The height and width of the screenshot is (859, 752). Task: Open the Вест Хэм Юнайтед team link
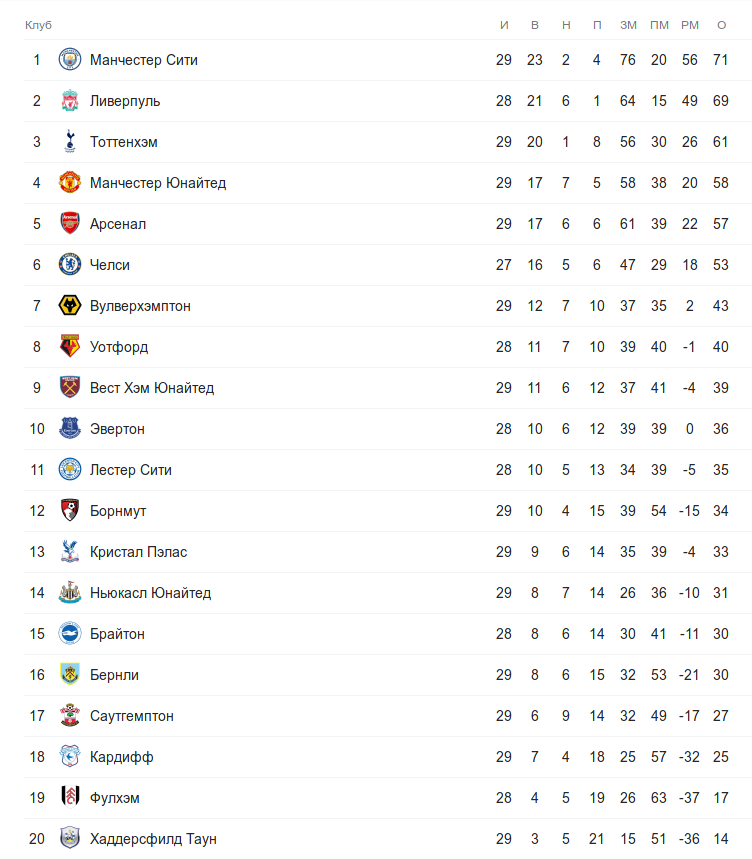[152, 388]
